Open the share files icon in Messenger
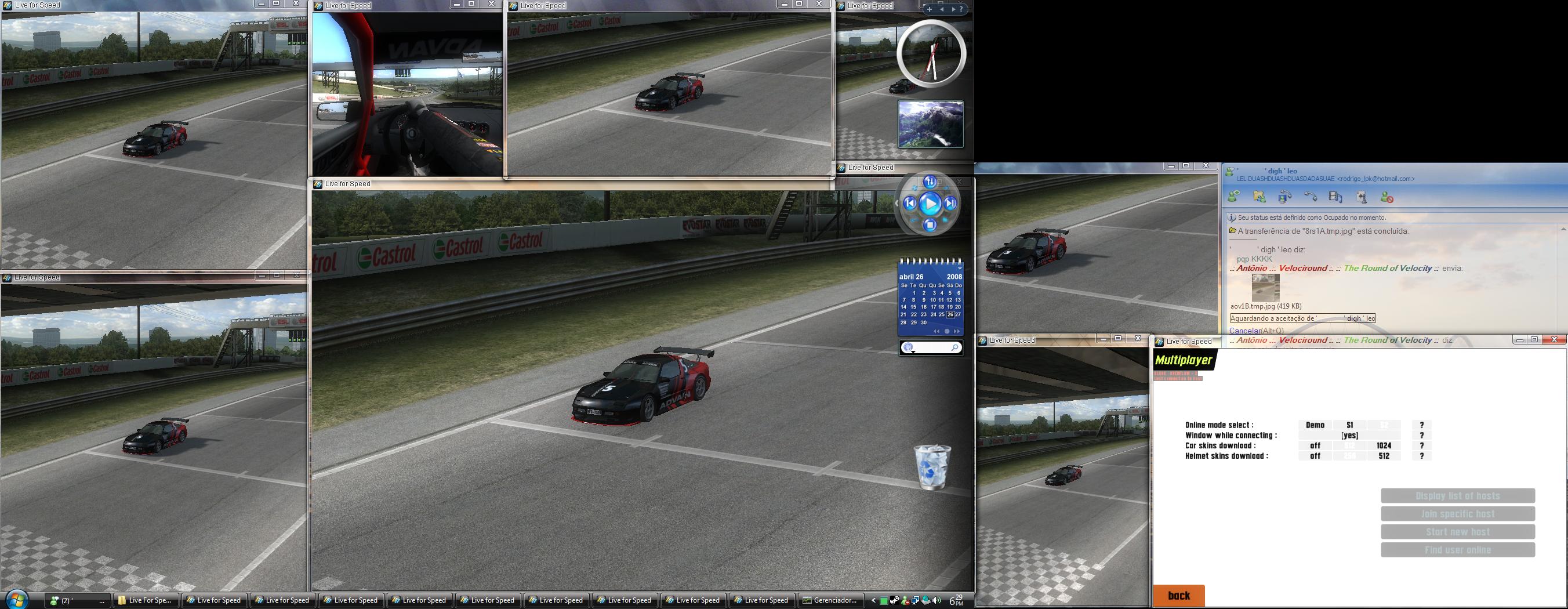This screenshot has height=609, width=1568. 1260,197
